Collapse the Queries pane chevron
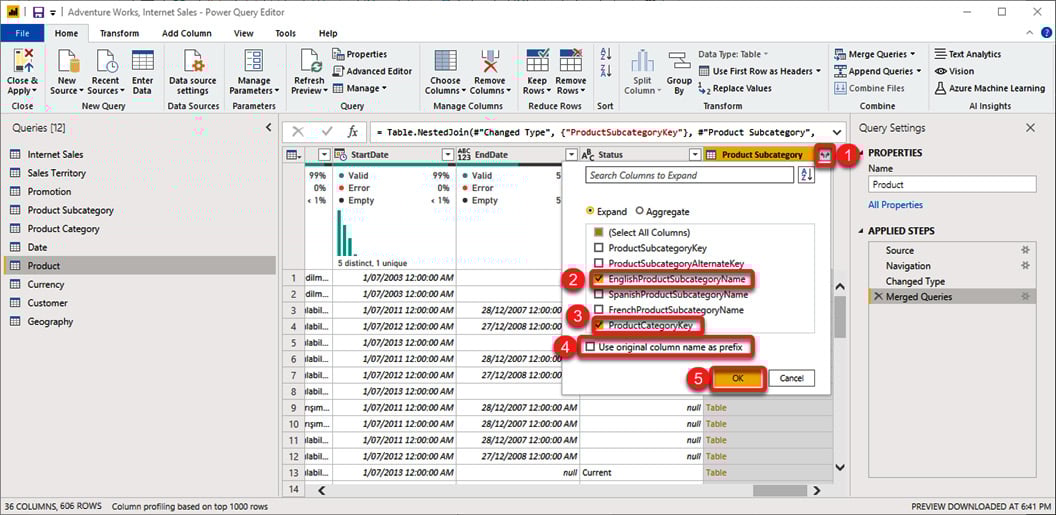The image size is (1056, 515). 268,127
